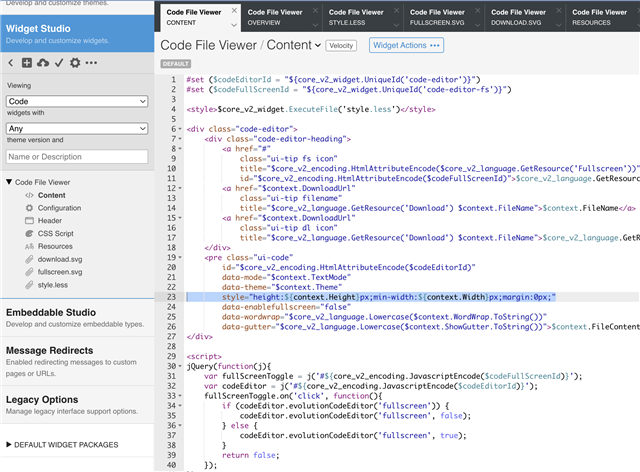Collapse the Code File Viewer tree node
Image resolution: width=640 pixels, height=472 pixels.
pyautogui.click(x=9, y=182)
